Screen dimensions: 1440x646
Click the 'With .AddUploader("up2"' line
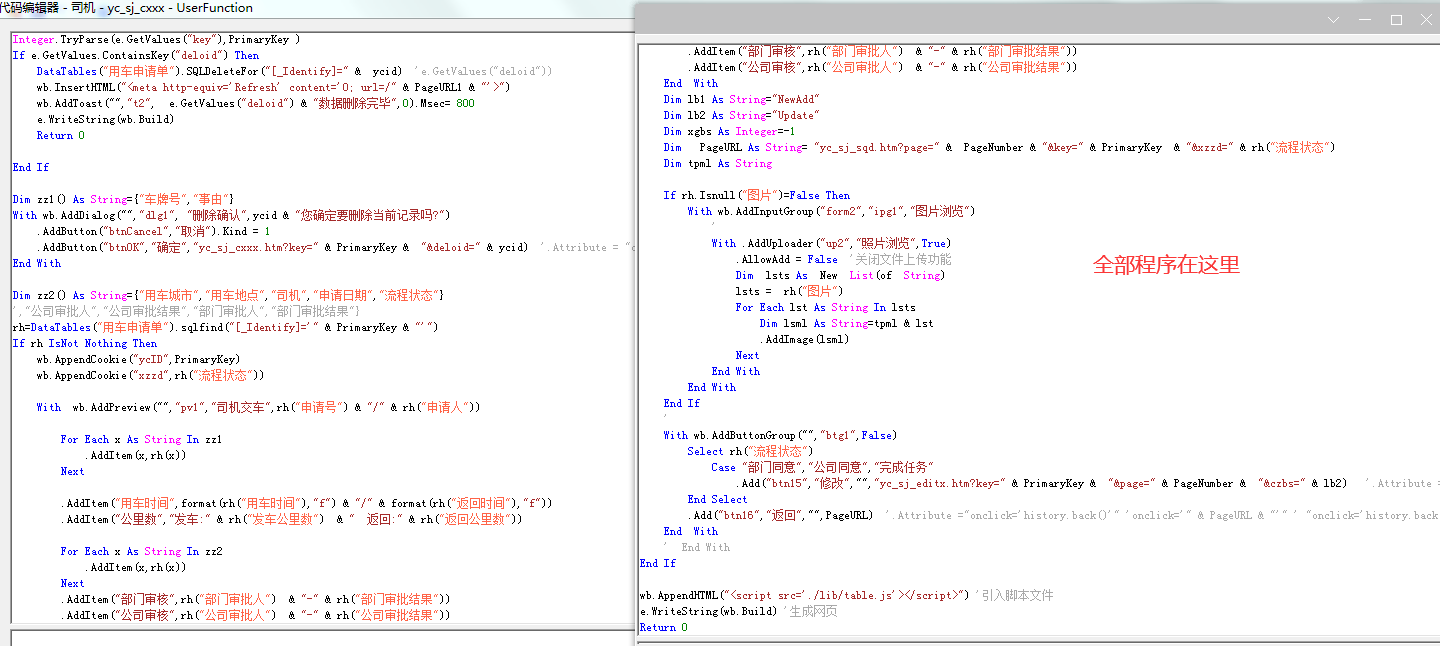831,243
